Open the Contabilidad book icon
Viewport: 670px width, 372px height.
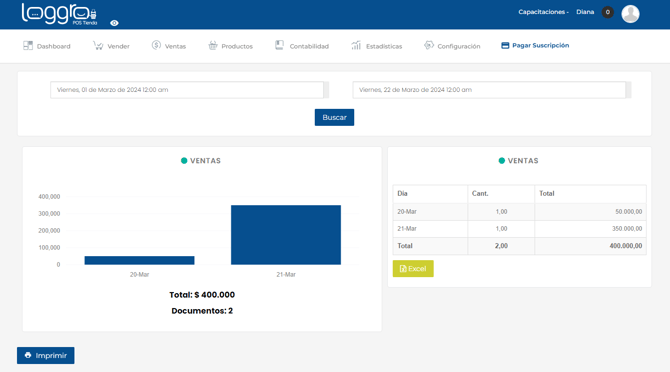tap(279, 45)
